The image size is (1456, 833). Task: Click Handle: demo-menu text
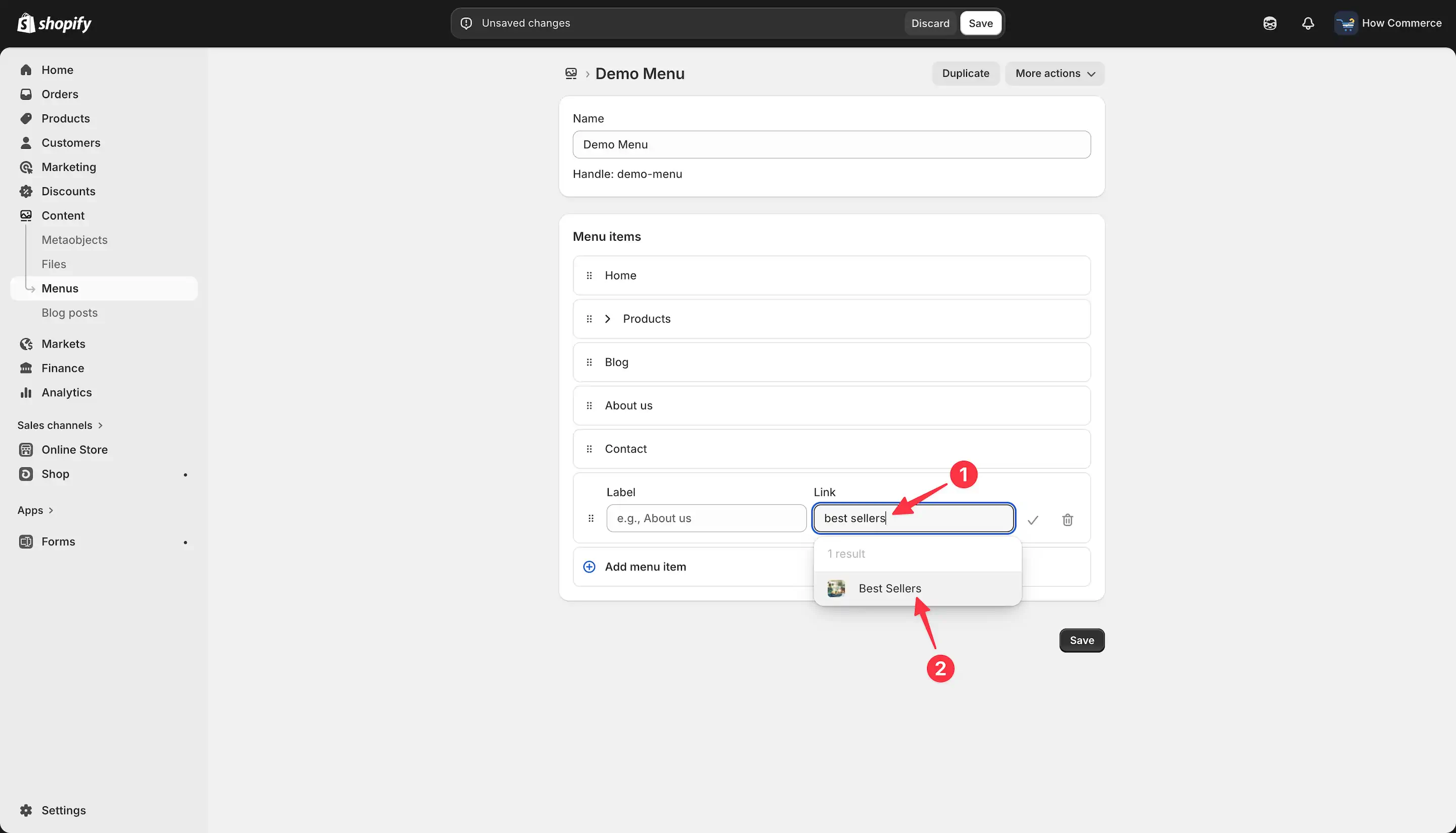pos(627,174)
